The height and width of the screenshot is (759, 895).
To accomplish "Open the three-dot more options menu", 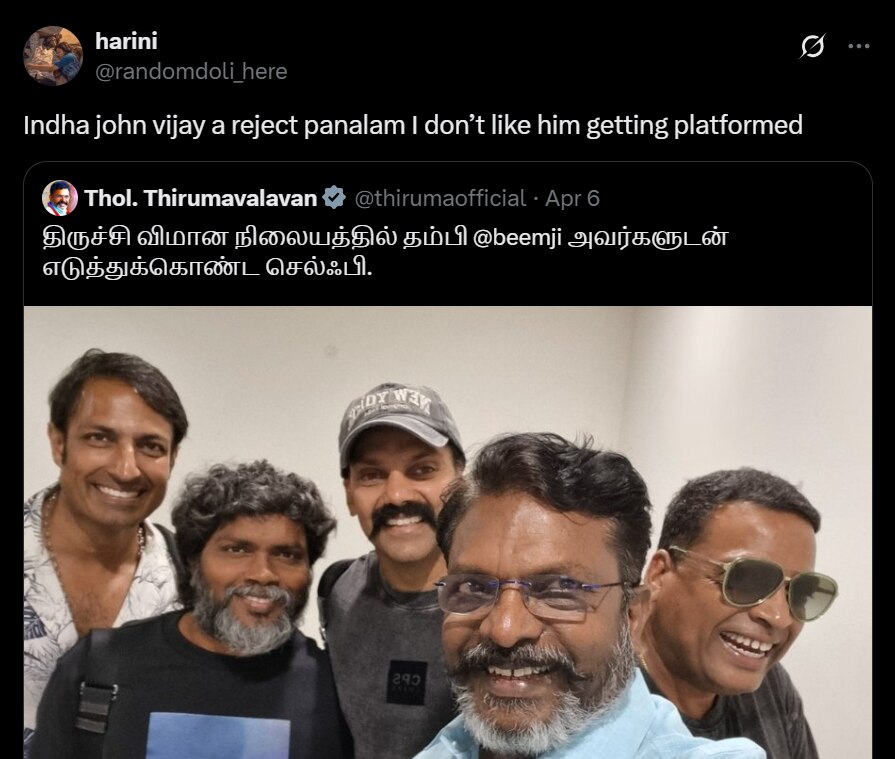I will (858, 46).
